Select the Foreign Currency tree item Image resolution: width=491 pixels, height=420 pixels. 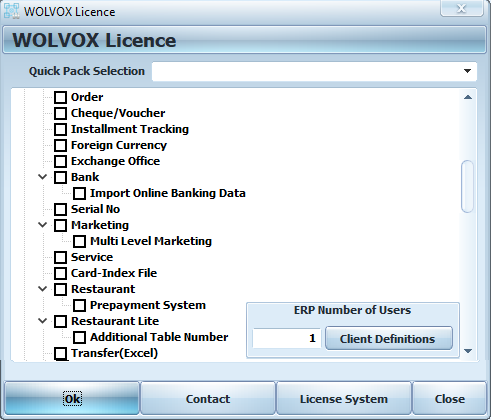(x=119, y=145)
